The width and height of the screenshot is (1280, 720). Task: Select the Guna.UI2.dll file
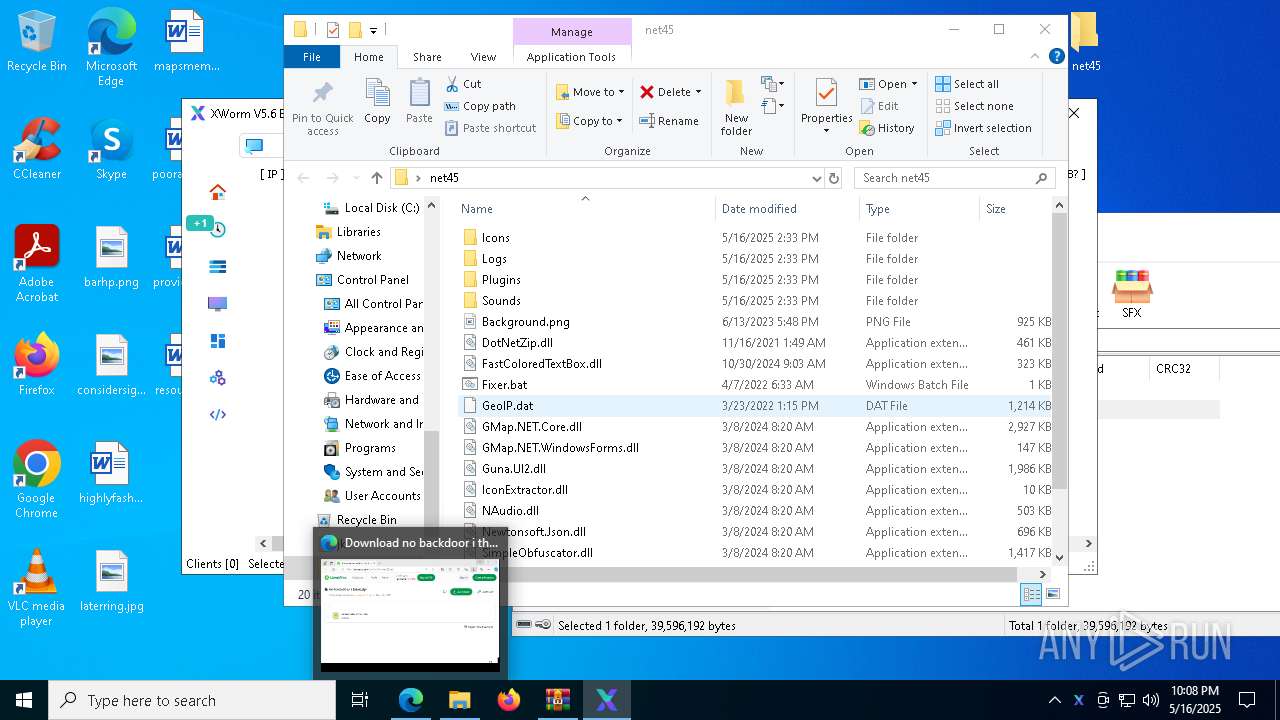513,469
